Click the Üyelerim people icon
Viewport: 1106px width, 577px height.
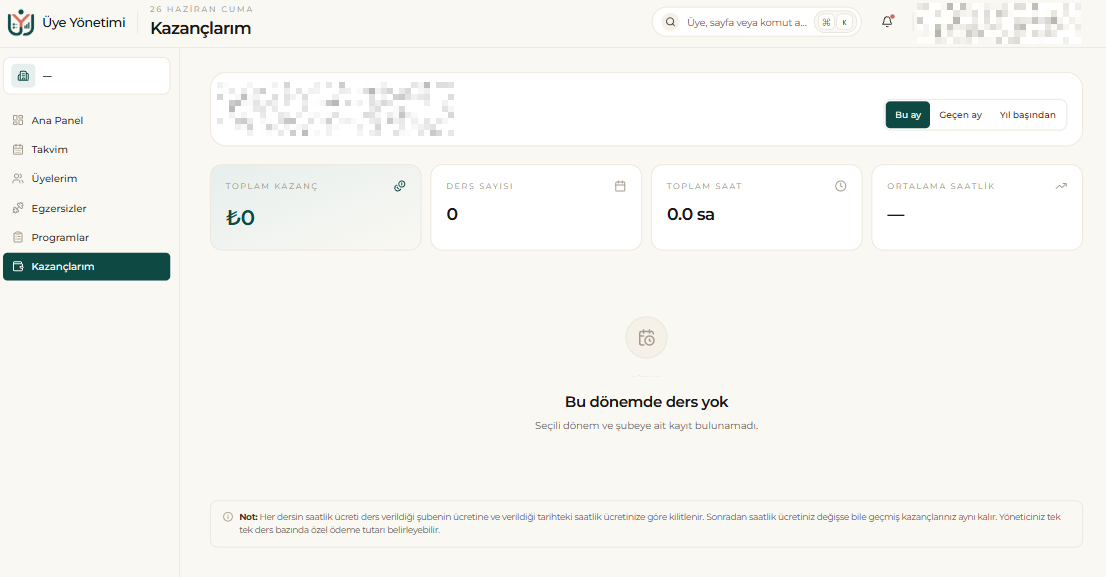point(18,178)
